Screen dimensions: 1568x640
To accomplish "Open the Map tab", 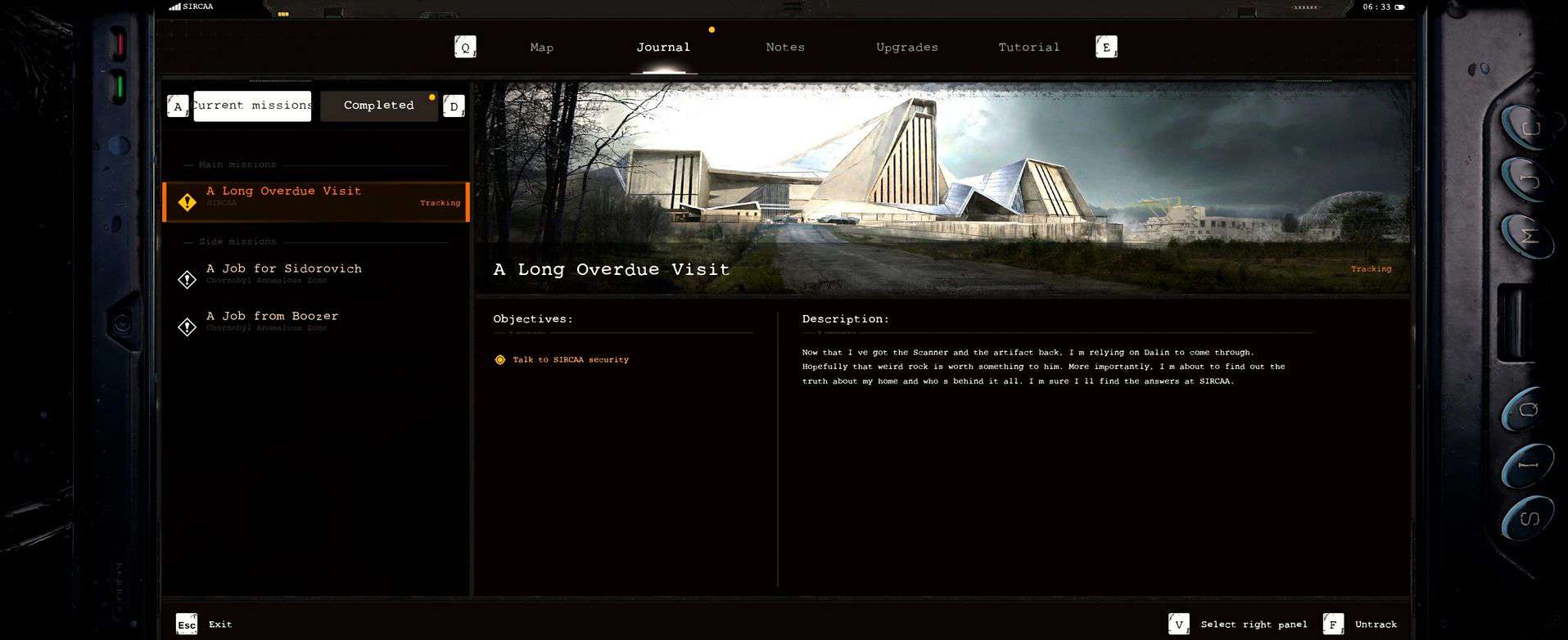I will coord(541,47).
